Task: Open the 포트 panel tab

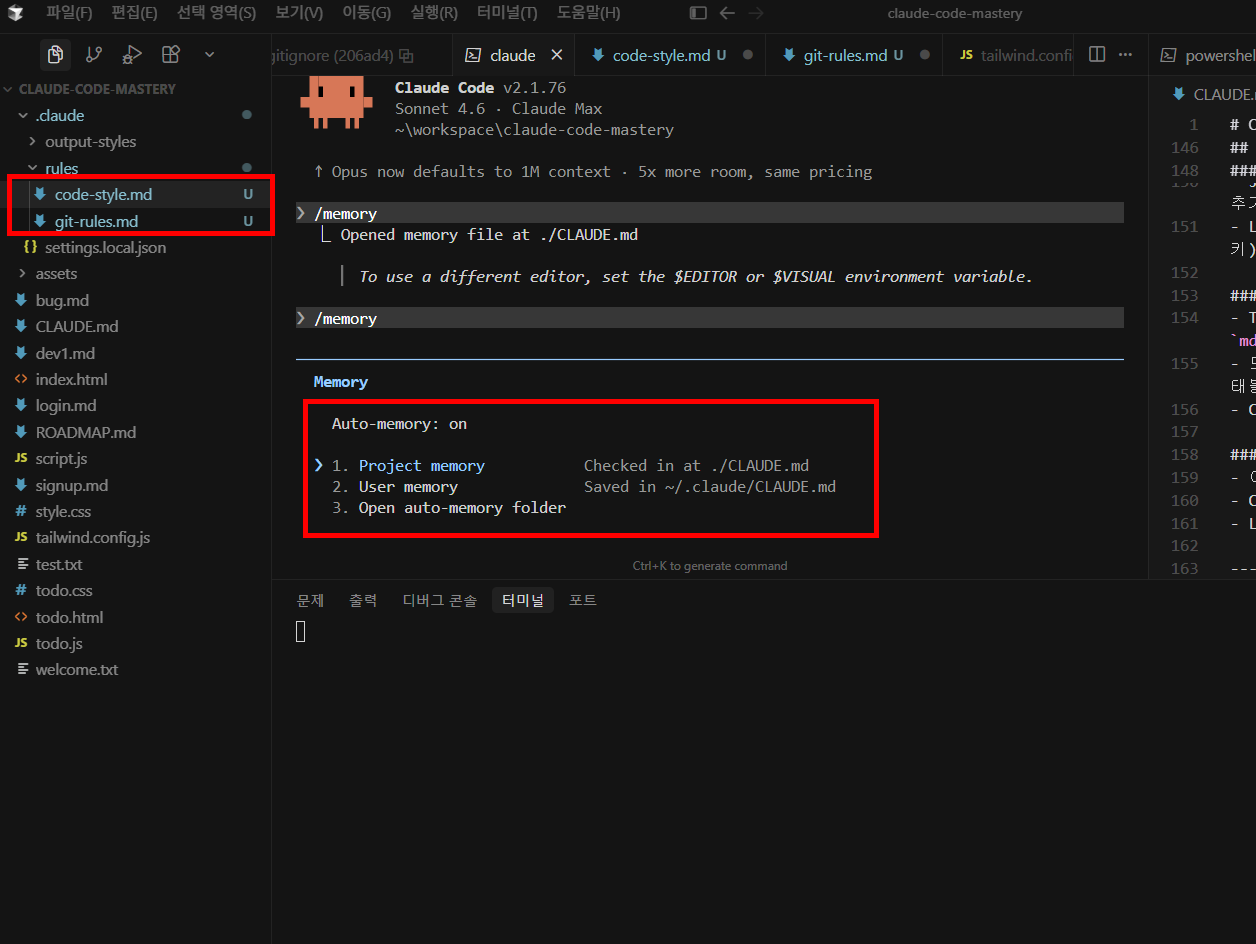Action: pos(583,600)
